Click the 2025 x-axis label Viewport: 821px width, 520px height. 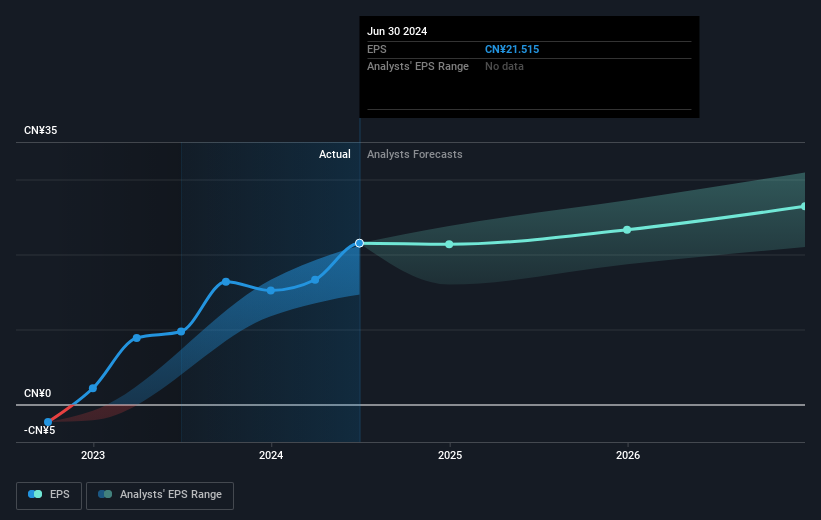pos(450,455)
